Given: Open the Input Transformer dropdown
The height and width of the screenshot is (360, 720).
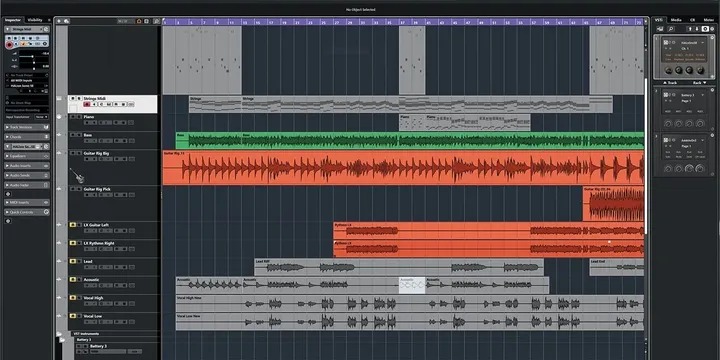Looking at the screenshot, I should [41, 117].
